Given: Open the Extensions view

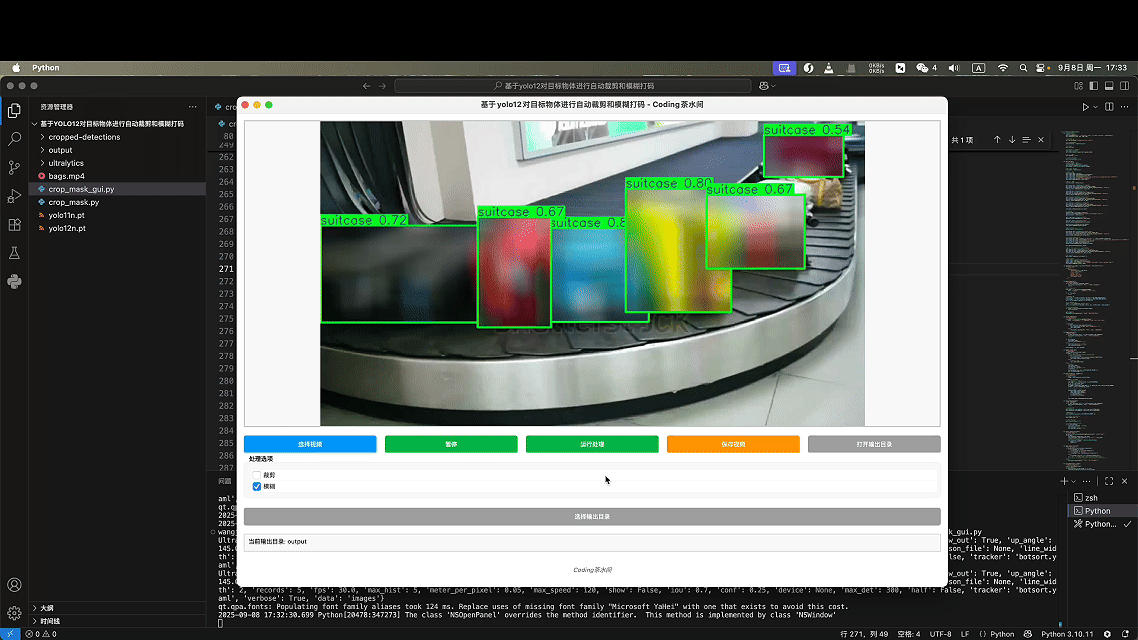Looking at the screenshot, I should [14, 225].
